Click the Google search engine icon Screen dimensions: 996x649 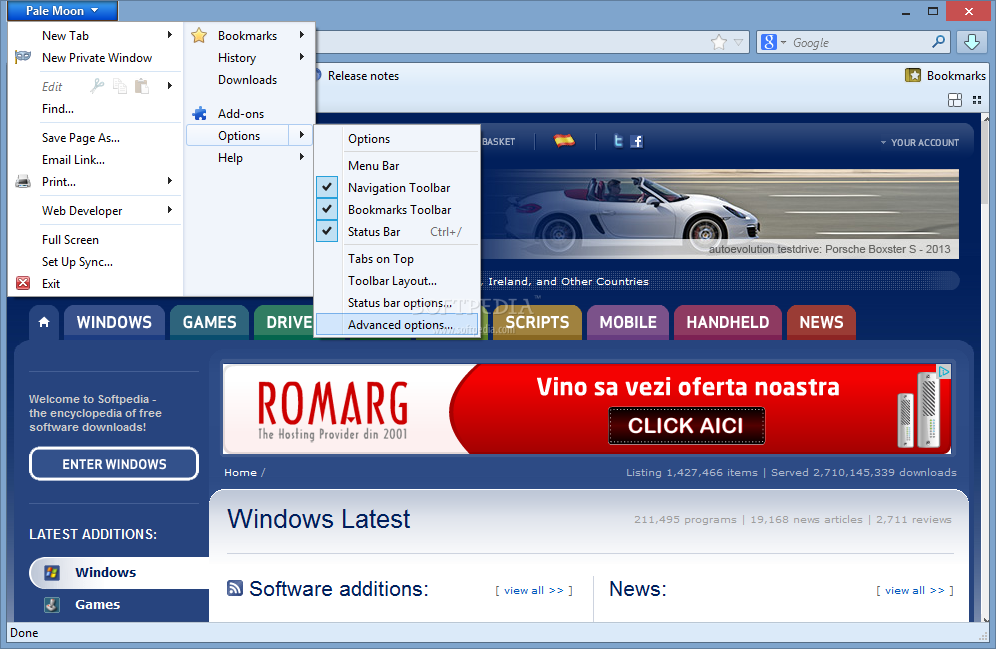click(769, 43)
